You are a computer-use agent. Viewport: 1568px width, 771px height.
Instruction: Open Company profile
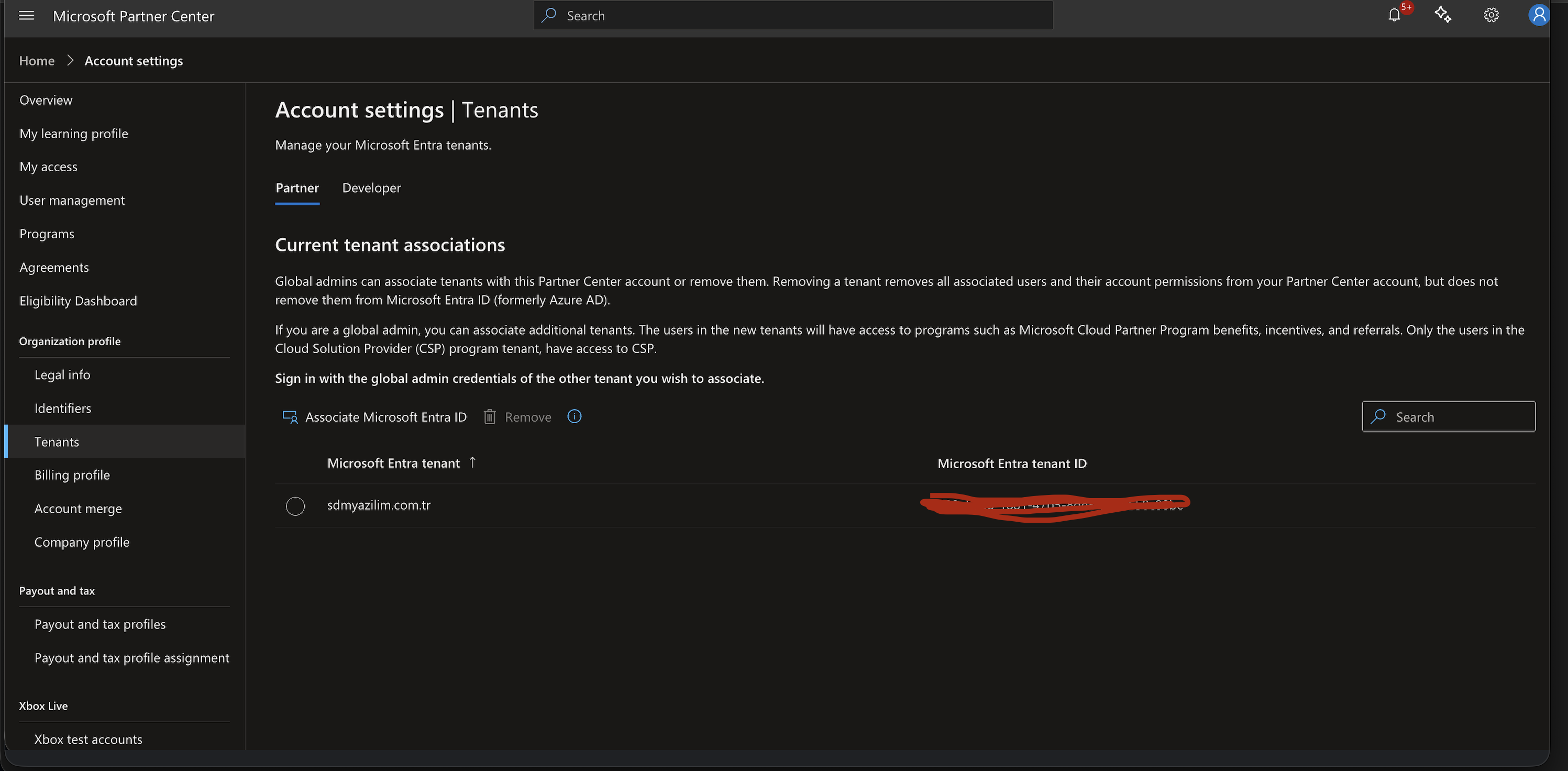click(82, 542)
